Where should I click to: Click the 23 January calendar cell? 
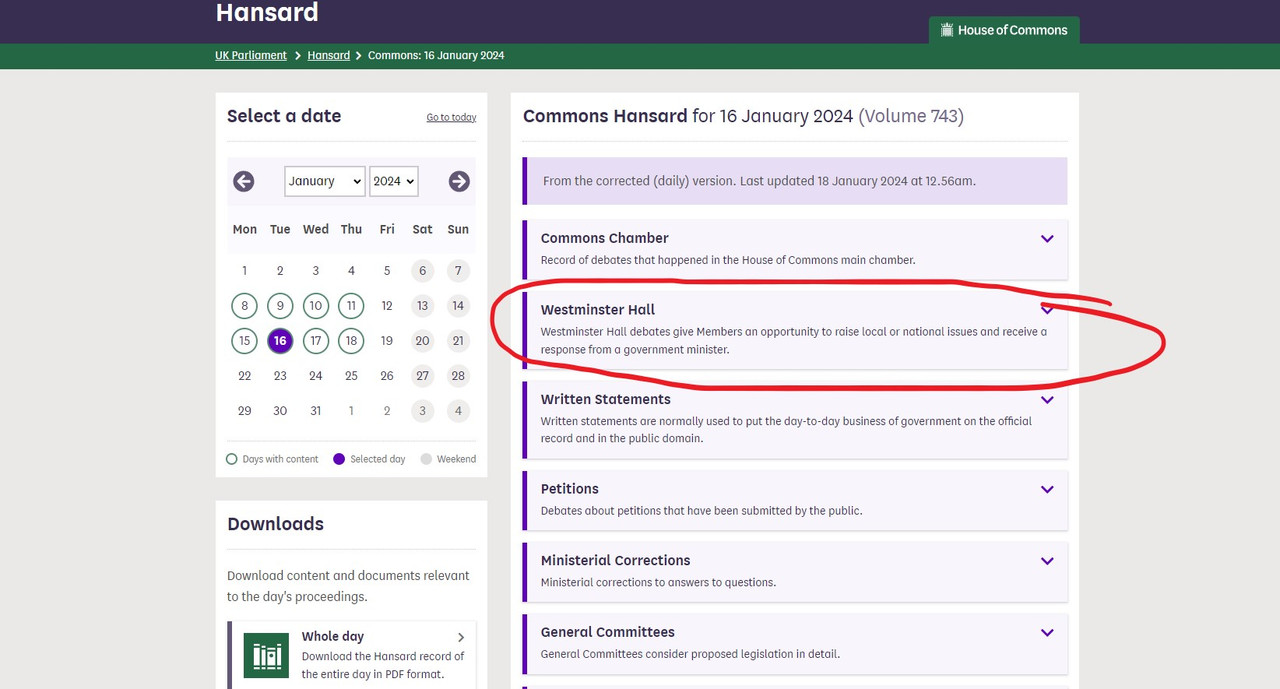tap(280, 376)
